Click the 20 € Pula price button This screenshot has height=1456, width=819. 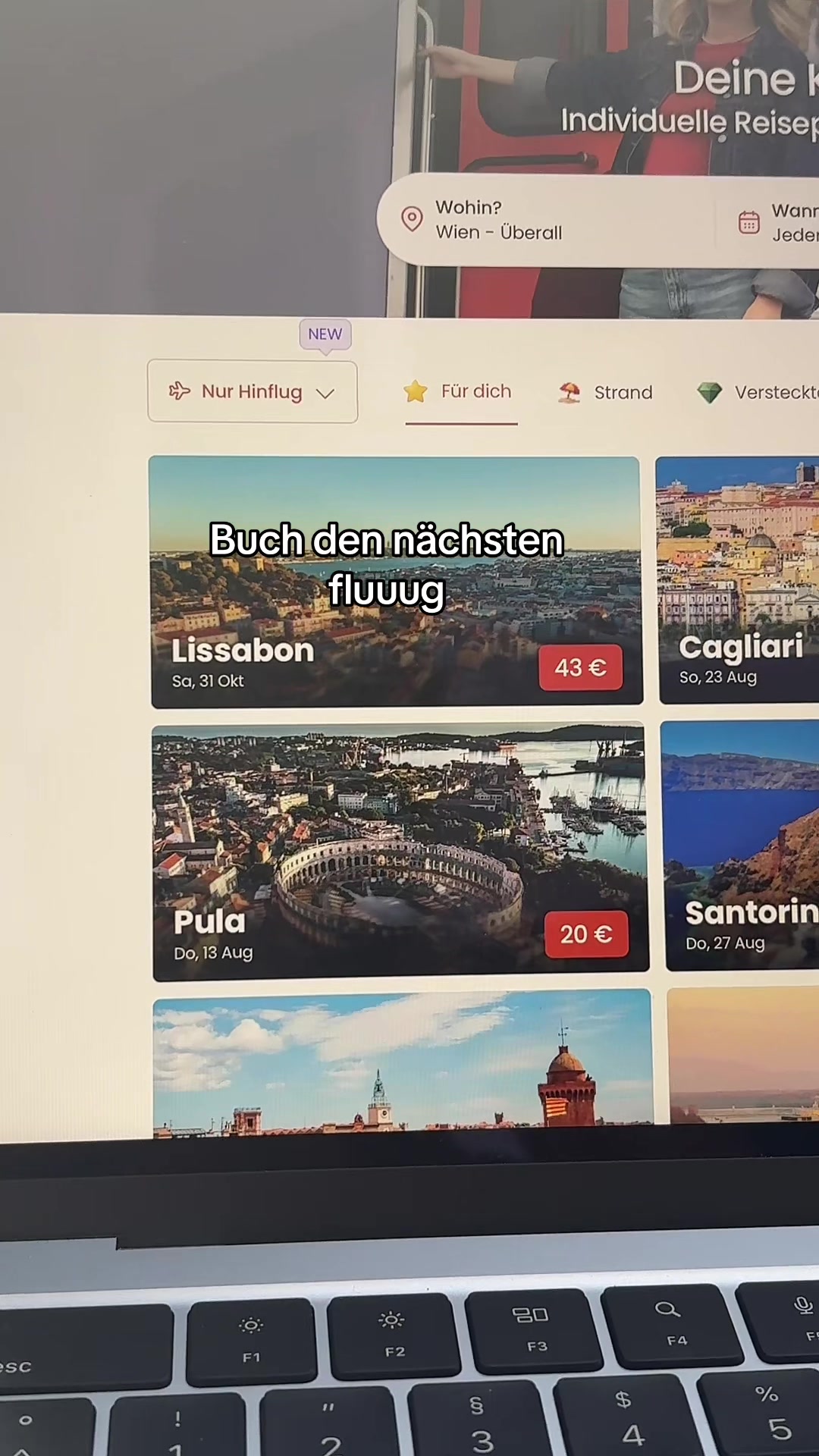(586, 934)
